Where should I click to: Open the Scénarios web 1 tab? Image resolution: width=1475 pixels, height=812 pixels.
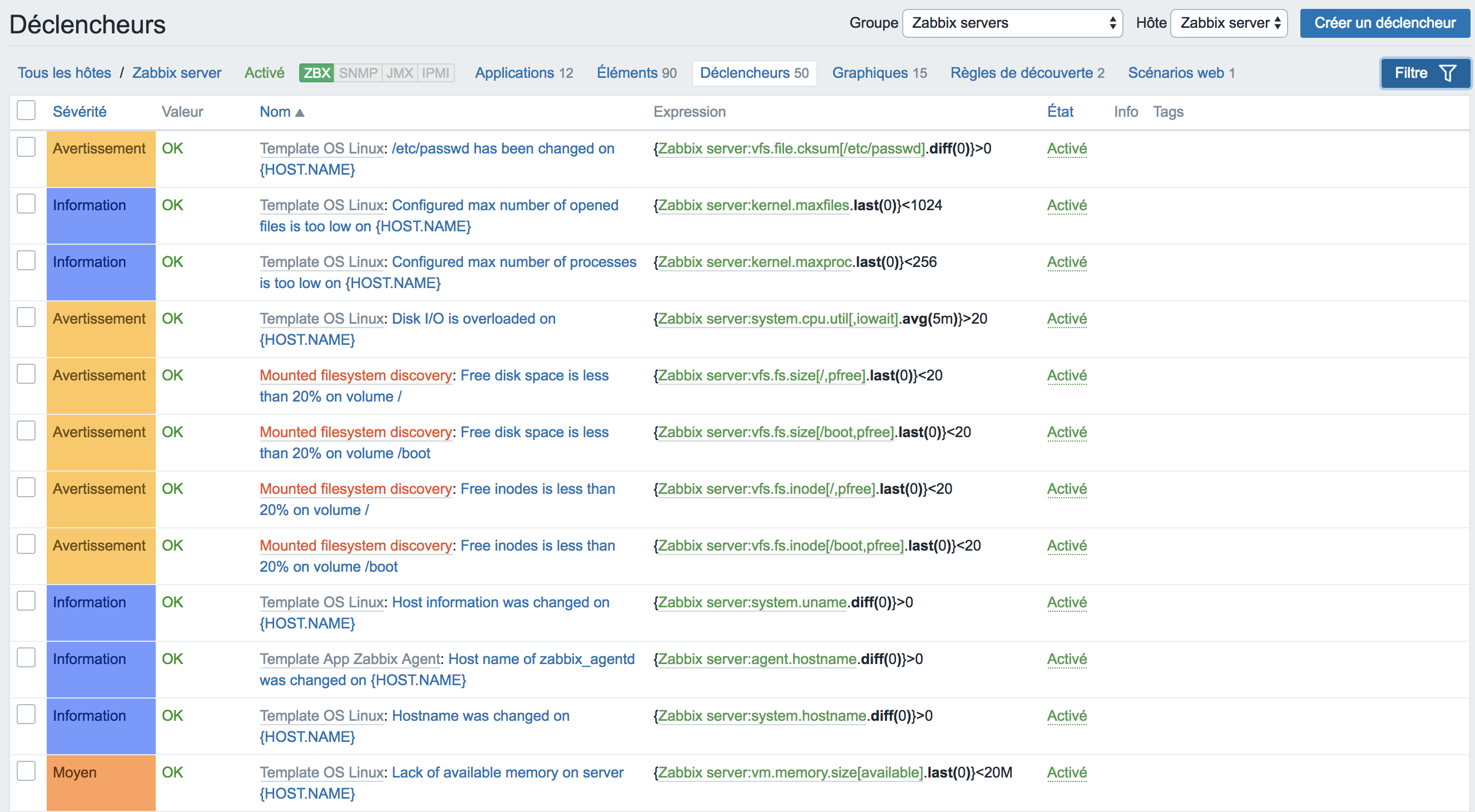point(1181,73)
